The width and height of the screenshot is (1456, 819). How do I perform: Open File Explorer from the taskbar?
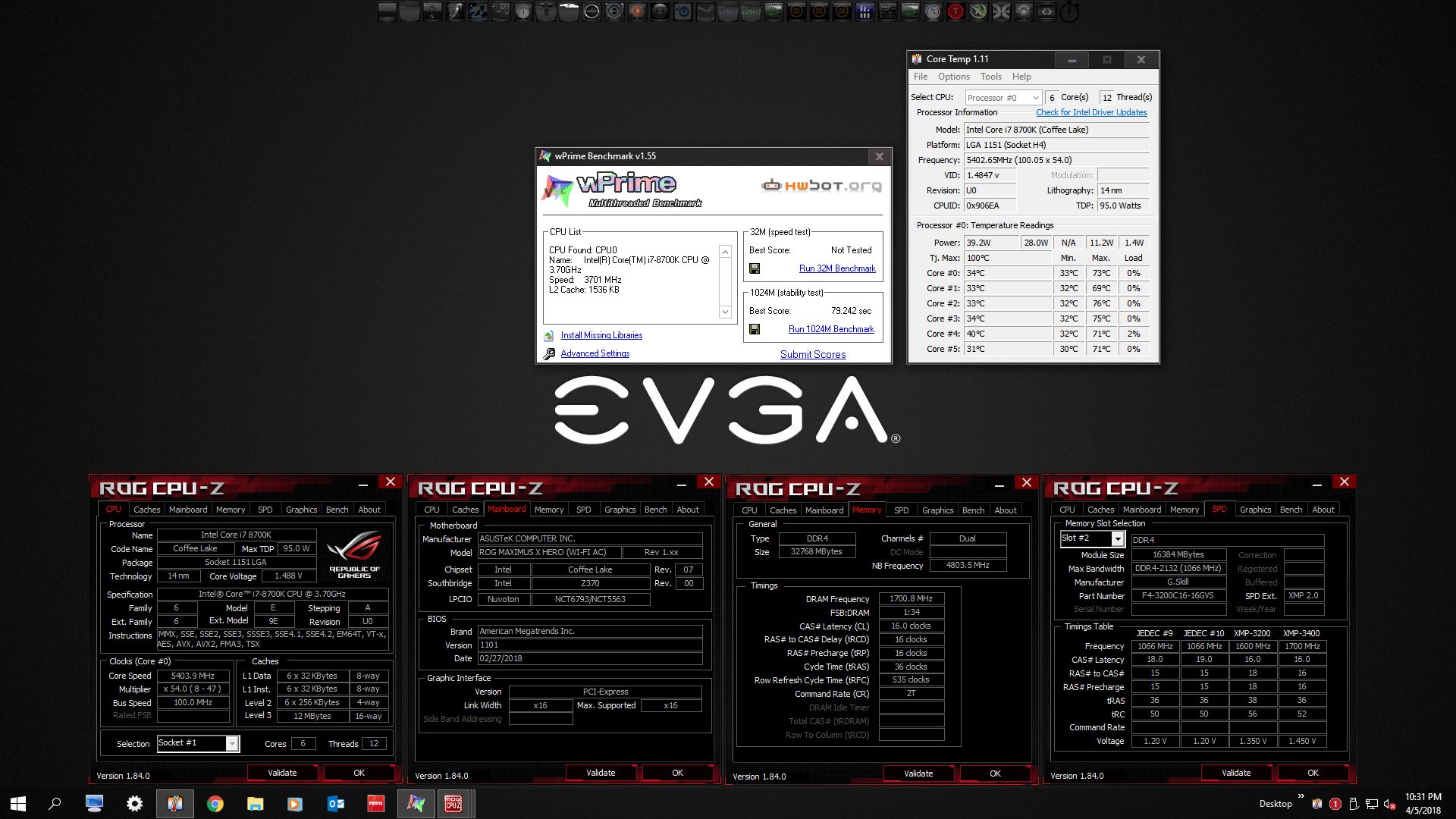(256, 804)
